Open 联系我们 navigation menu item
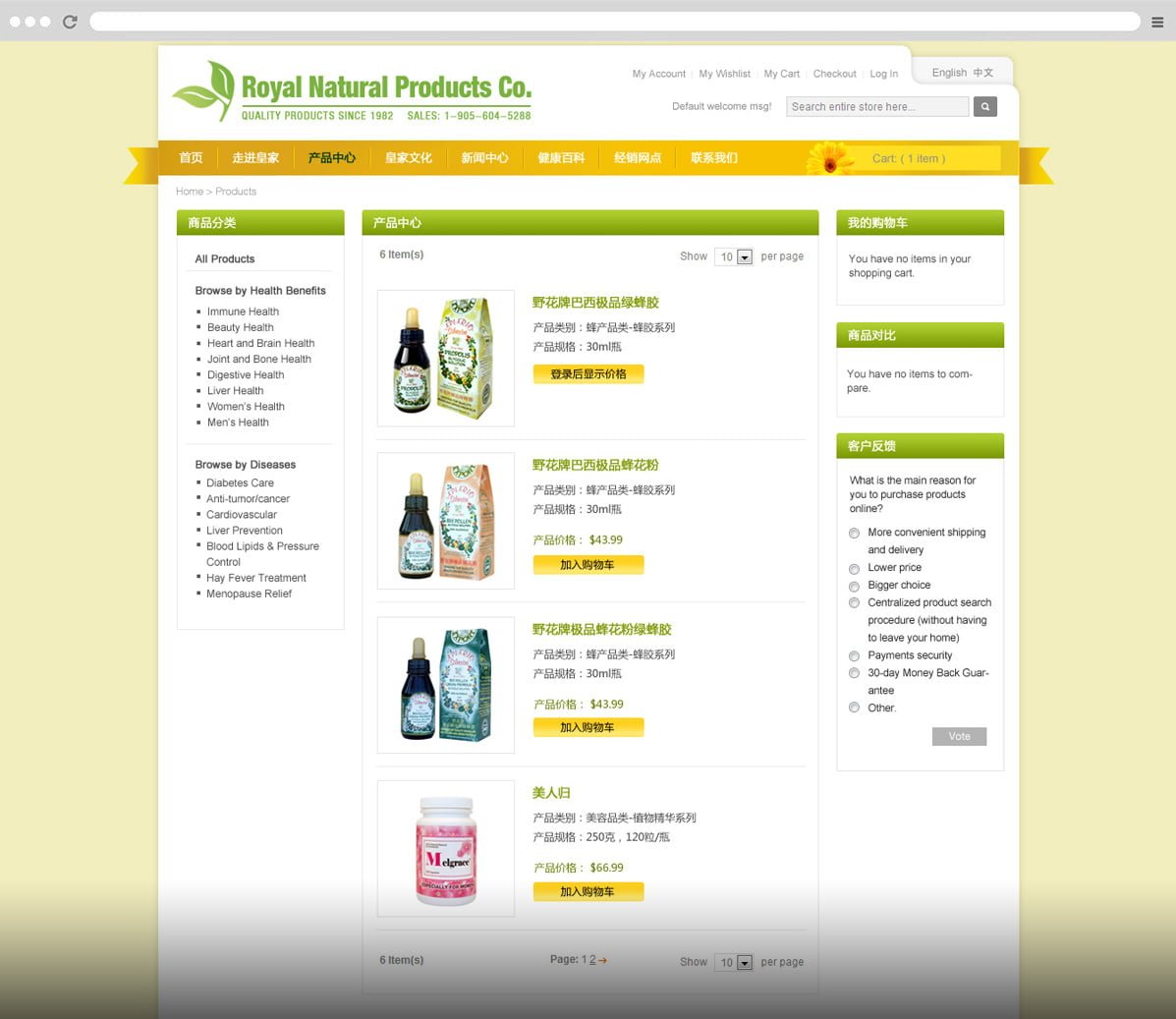 pos(714,158)
